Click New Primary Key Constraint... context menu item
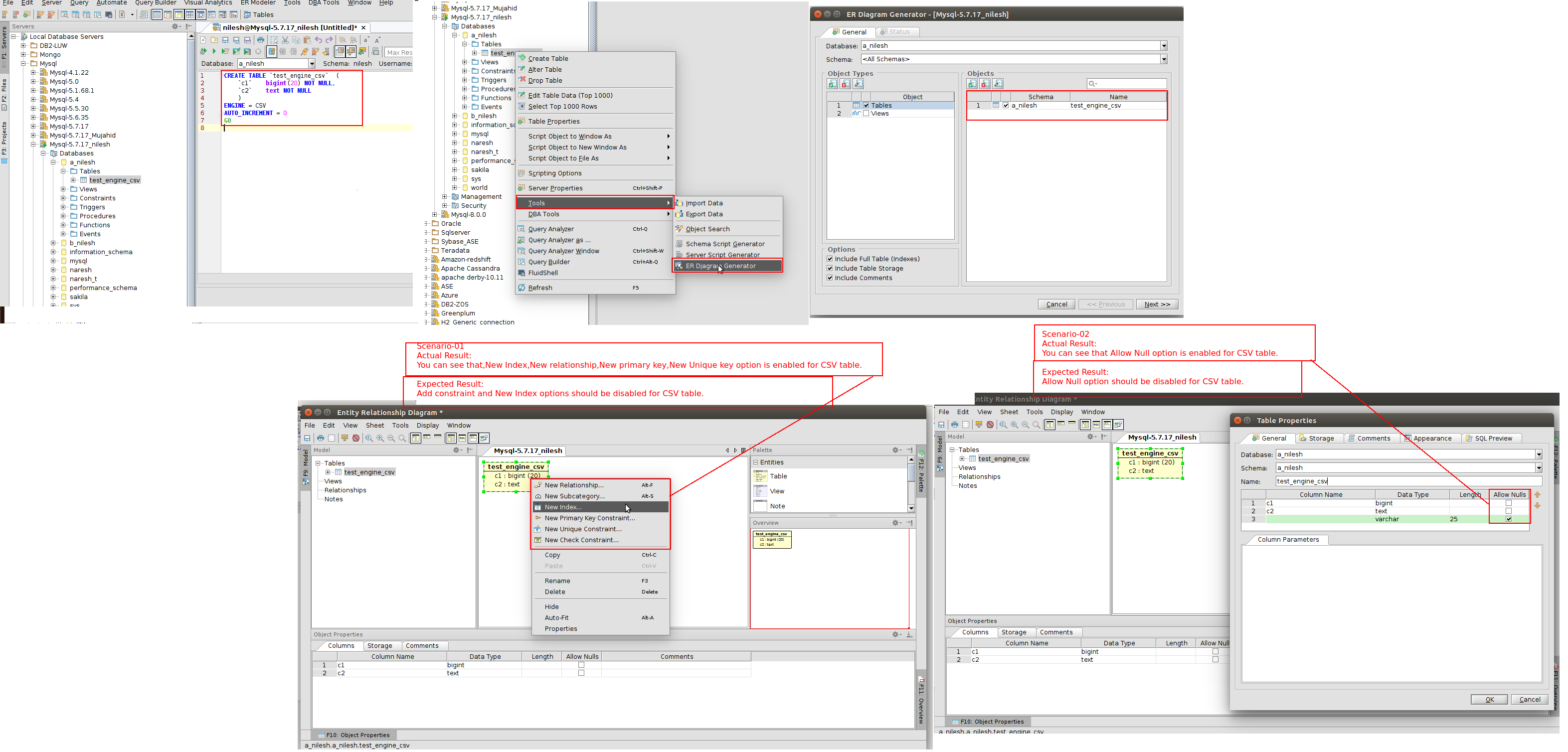Screen dimensions: 1568x752 (x=600, y=518)
